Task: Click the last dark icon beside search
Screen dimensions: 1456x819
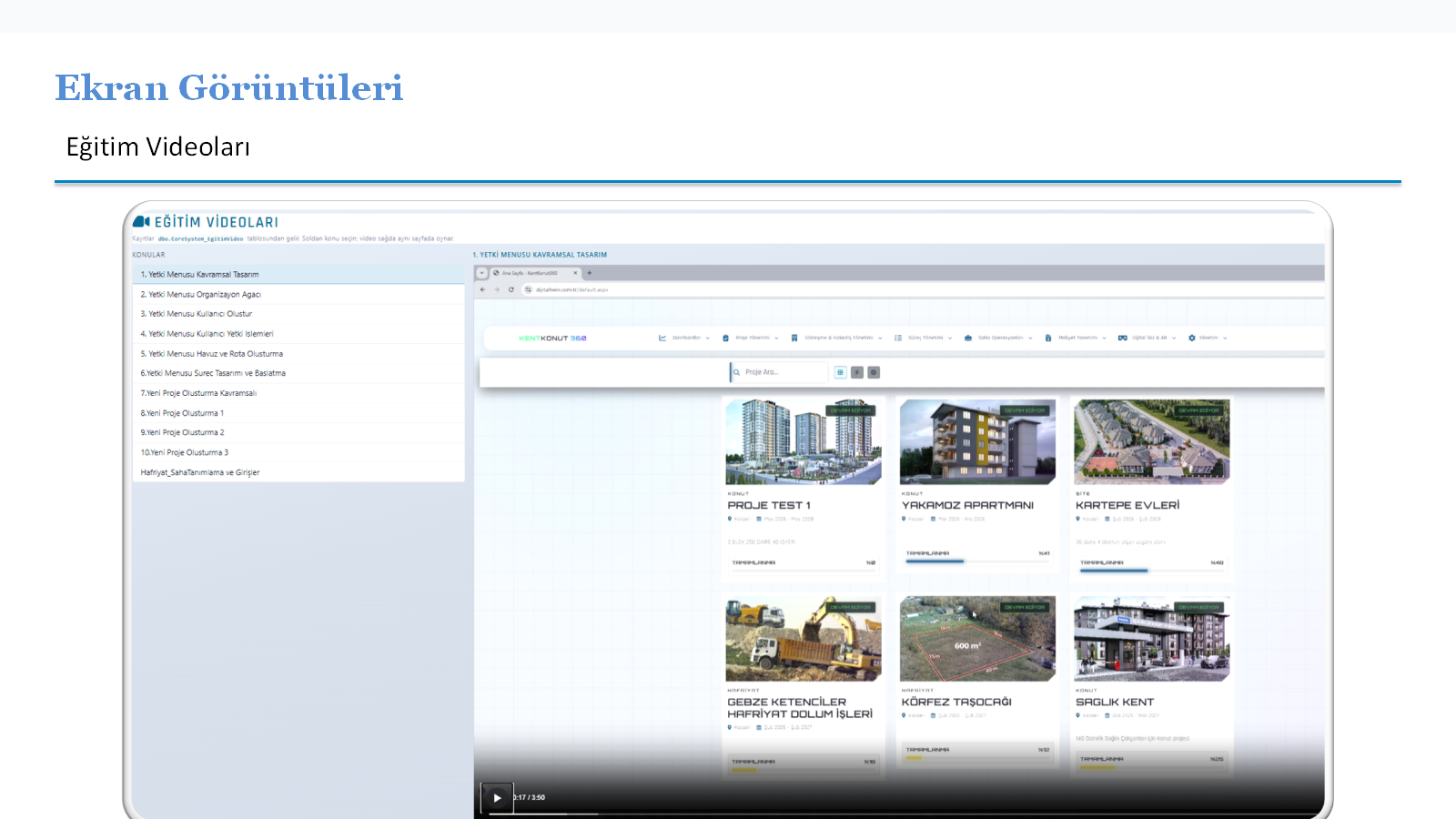Action: (874, 372)
